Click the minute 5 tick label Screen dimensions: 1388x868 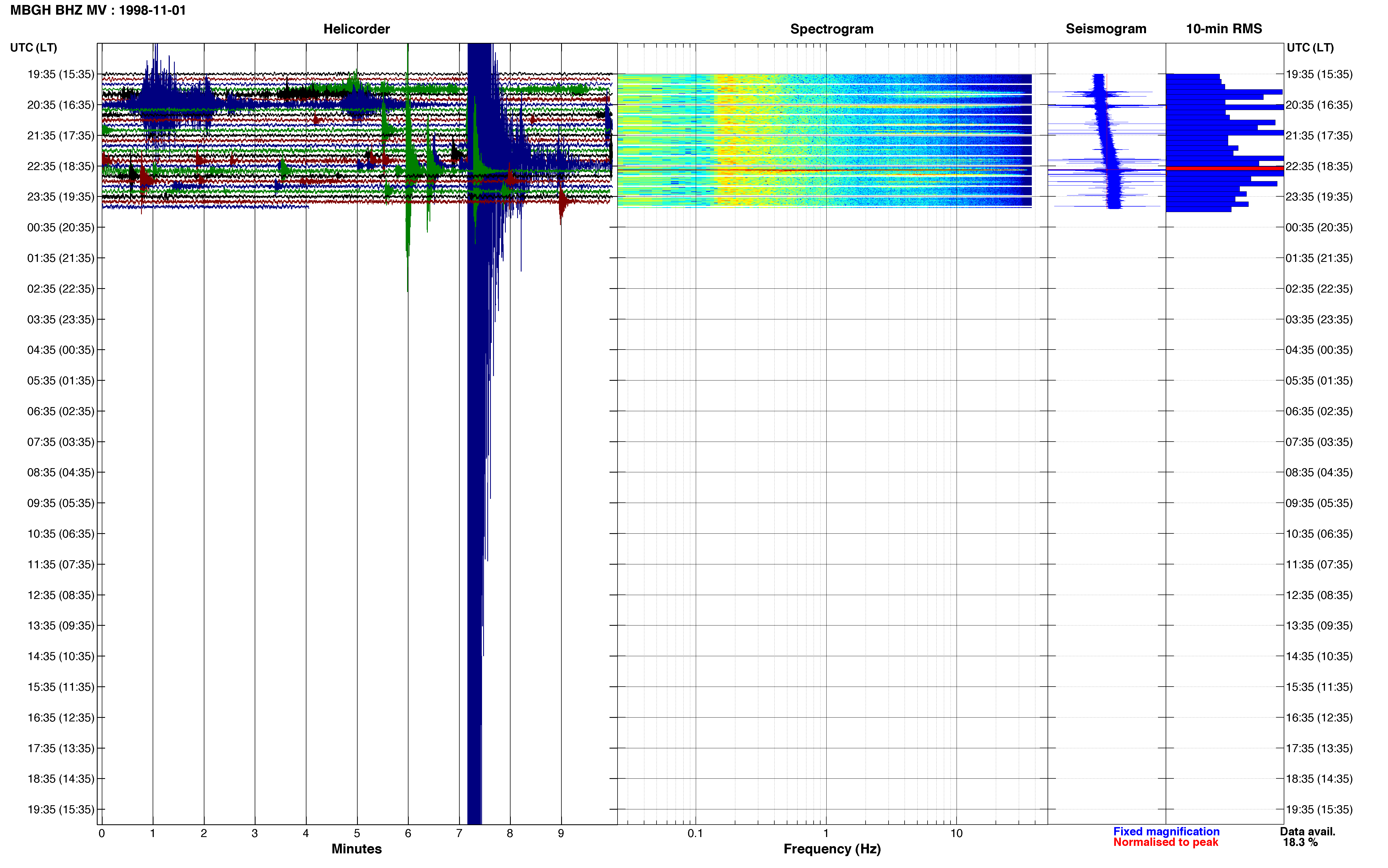coord(357,833)
